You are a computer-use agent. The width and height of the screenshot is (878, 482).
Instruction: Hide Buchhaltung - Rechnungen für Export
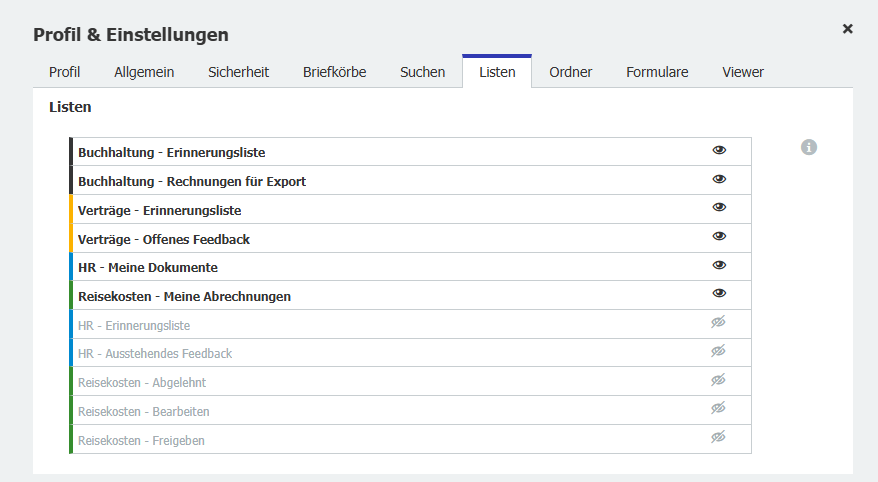(719, 179)
